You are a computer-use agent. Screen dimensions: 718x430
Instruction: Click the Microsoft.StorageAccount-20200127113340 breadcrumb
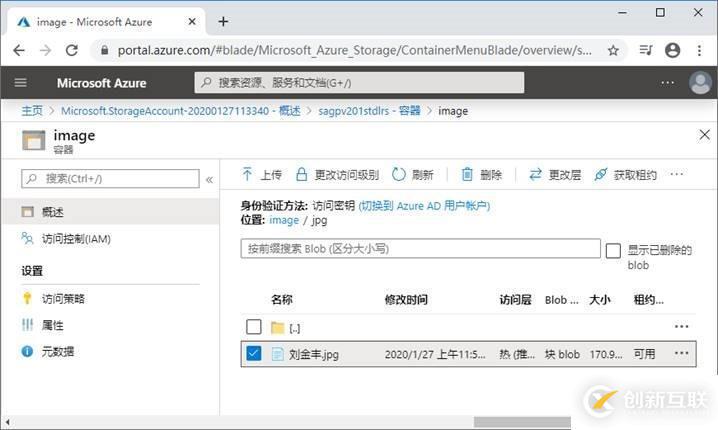(181, 111)
